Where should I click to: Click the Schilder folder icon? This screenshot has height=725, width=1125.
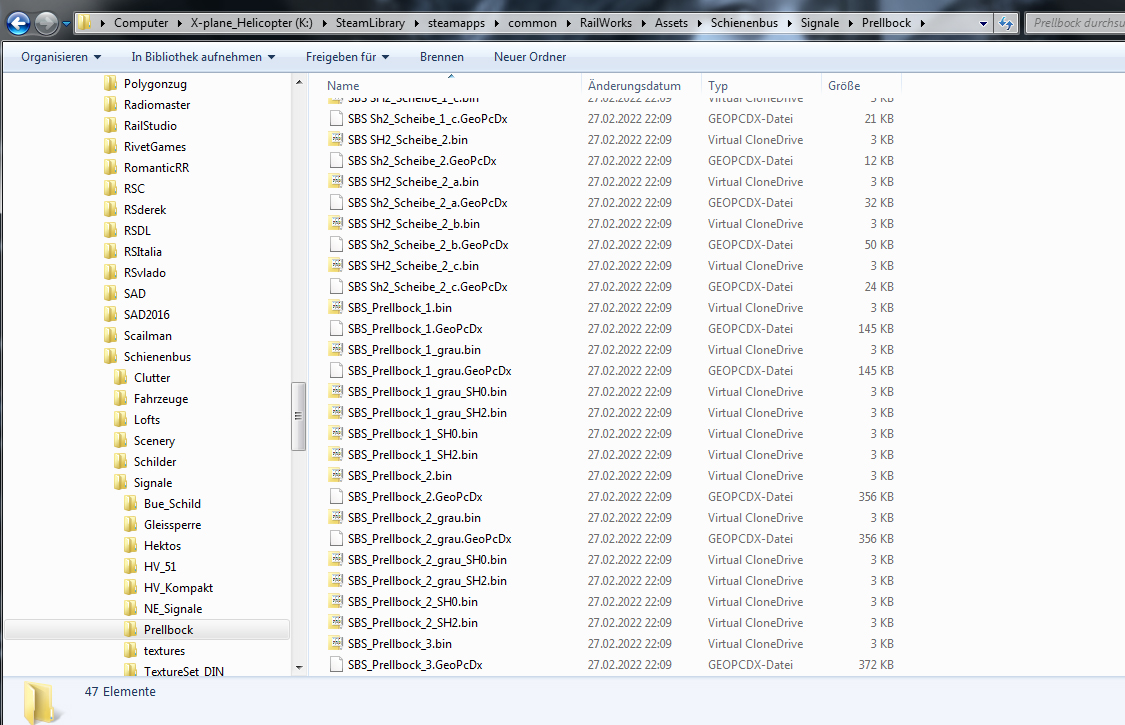pyautogui.click(x=121, y=462)
